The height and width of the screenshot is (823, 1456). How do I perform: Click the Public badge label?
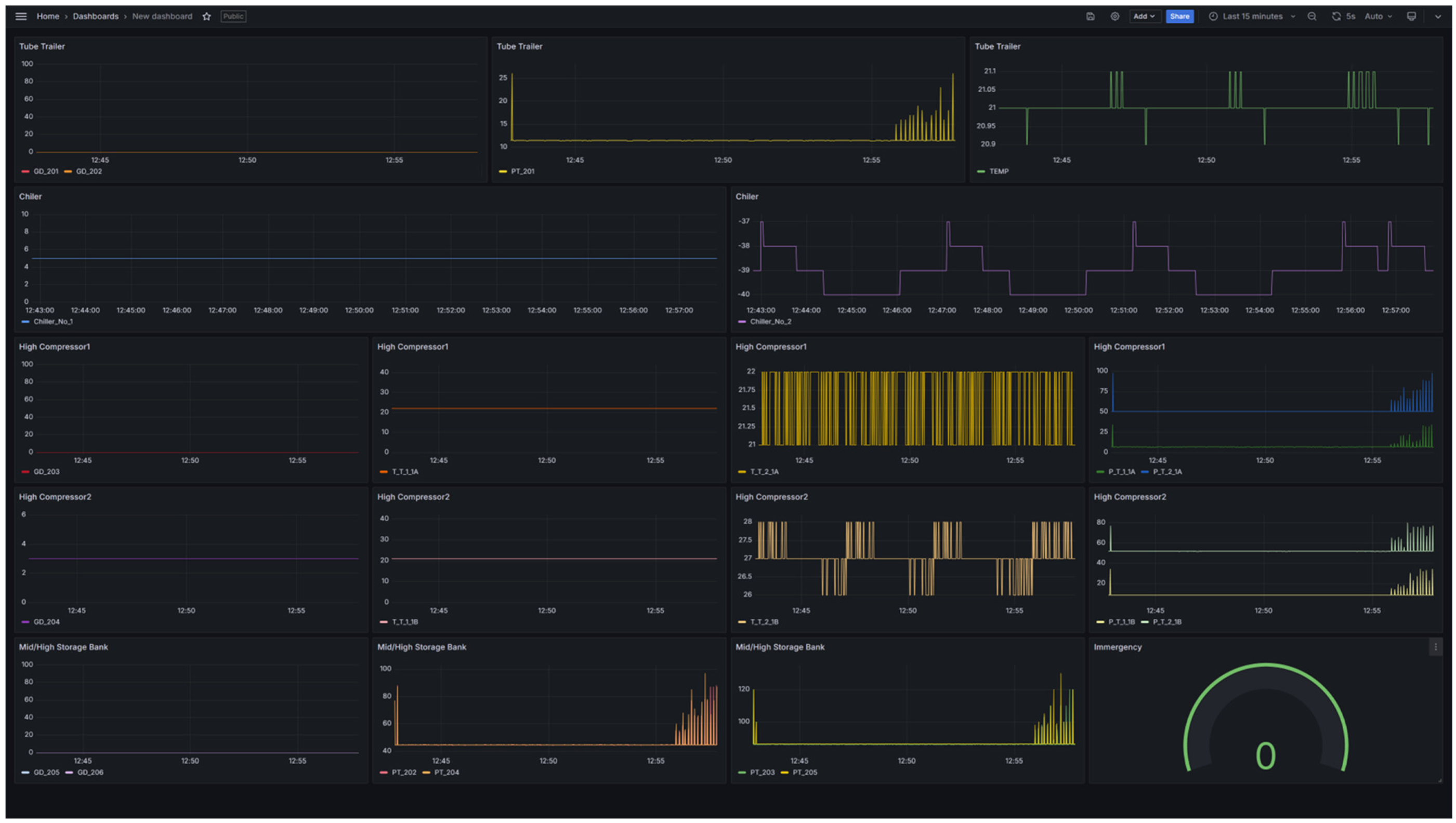[233, 17]
